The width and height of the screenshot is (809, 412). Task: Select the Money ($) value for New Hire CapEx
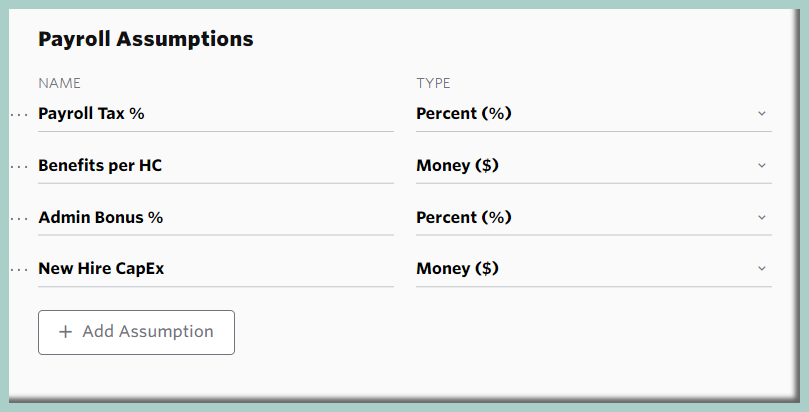[457, 269]
